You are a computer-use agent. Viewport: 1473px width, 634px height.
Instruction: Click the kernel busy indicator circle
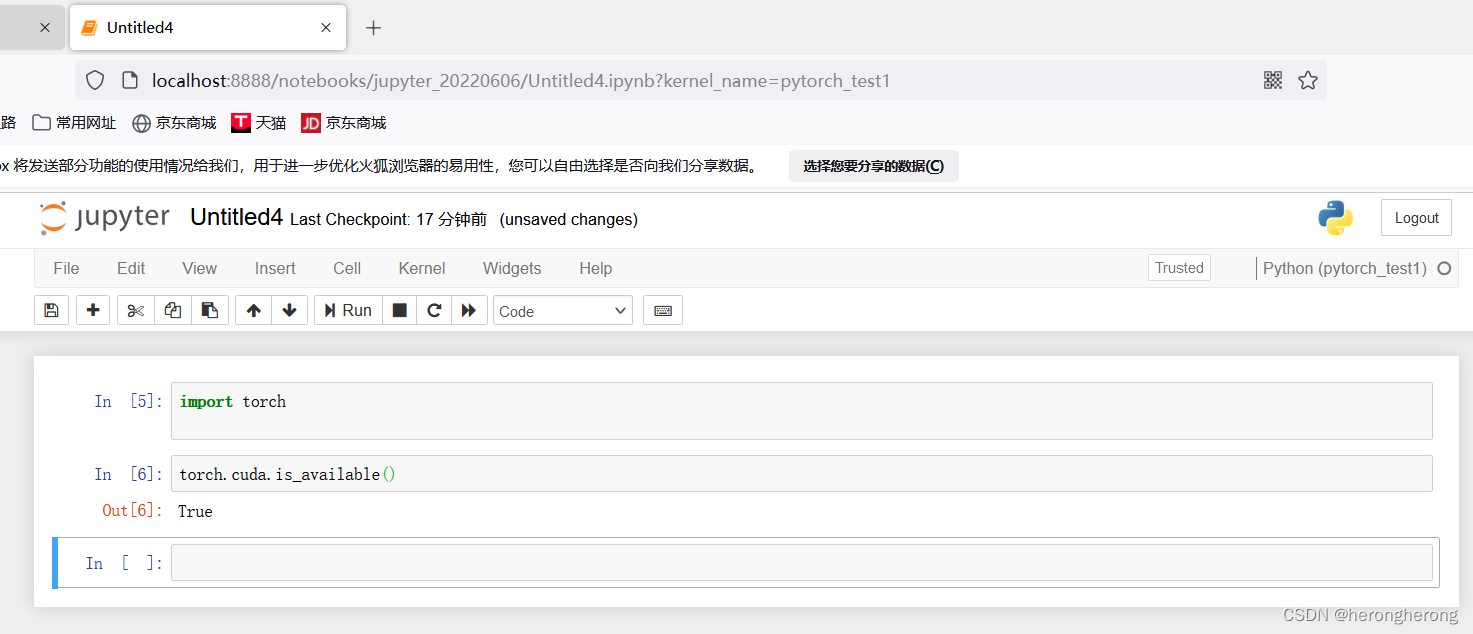[1444, 268]
